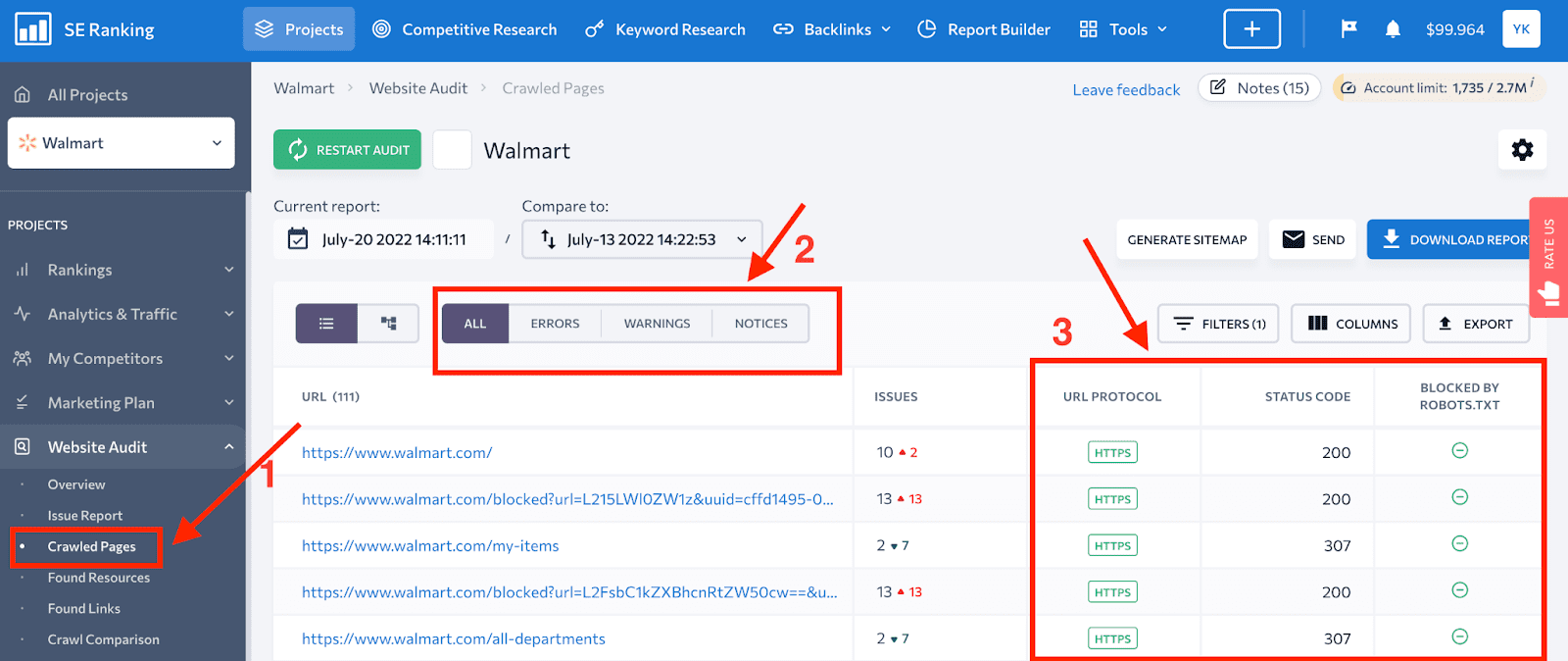The width and height of the screenshot is (1568, 661).
Task: Click the Website Audit breadcrumb link
Action: [x=418, y=88]
